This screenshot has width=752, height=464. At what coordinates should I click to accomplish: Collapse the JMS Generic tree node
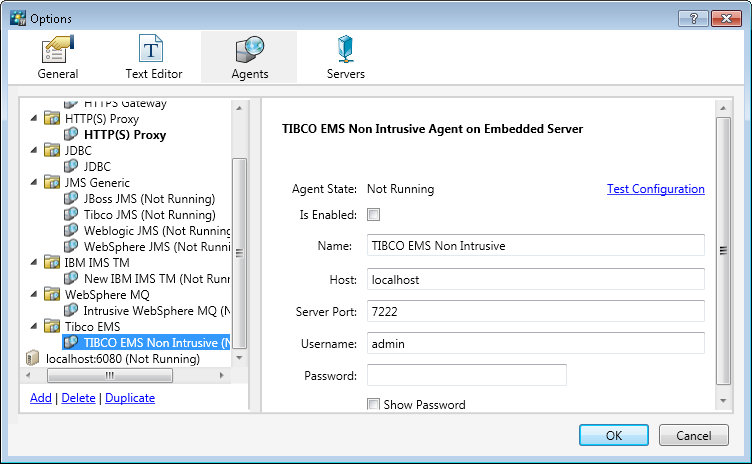(x=35, y=183)
